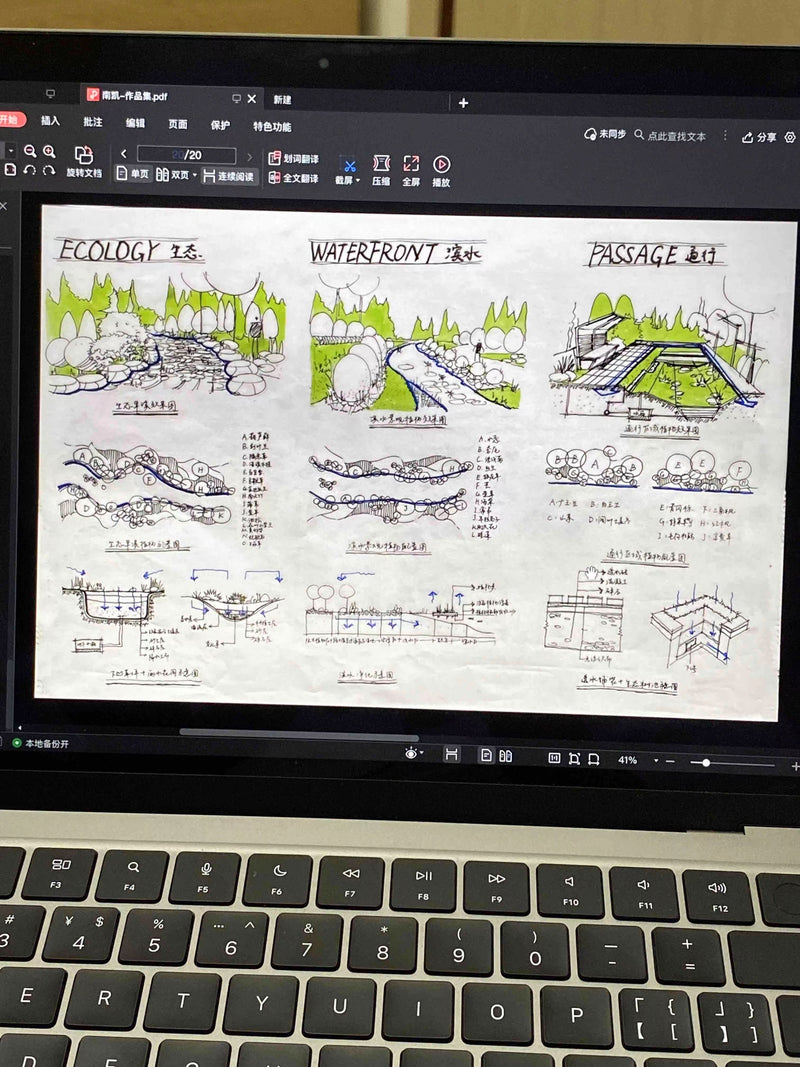
Task: Click the 本地备份开 local backup status
Action: (x=41, y=743)
